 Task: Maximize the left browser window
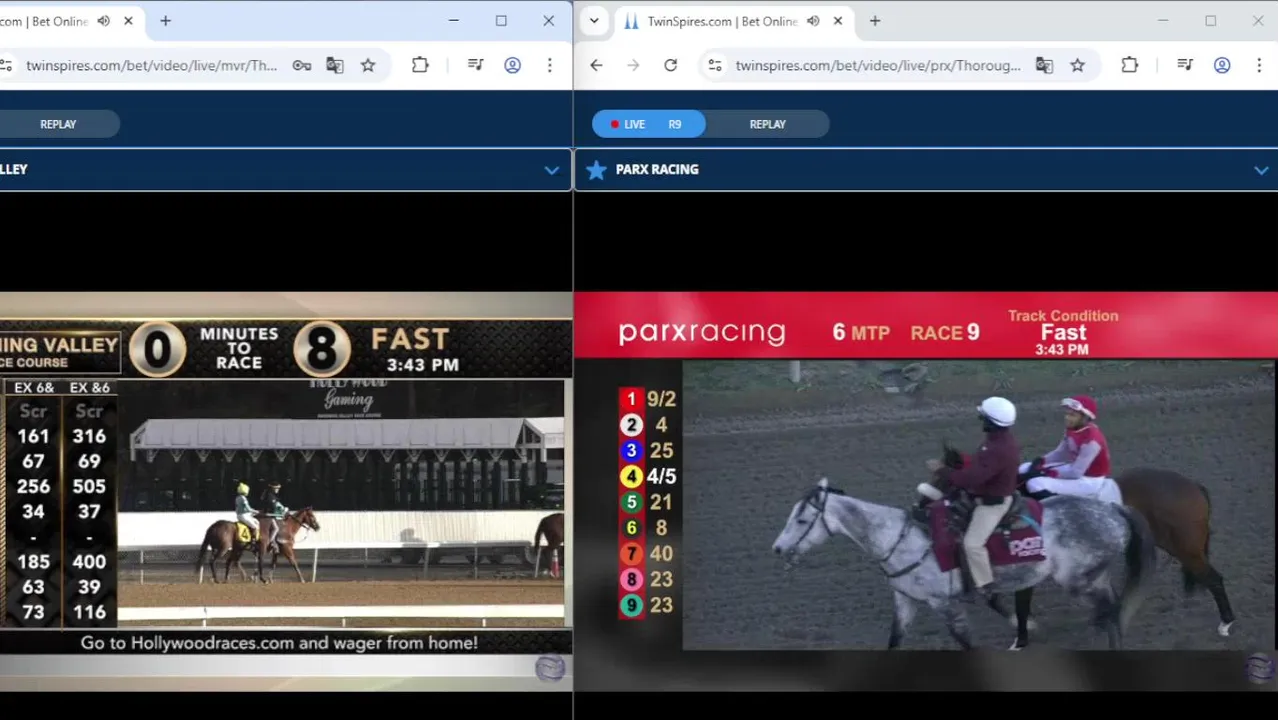[501, 21]
